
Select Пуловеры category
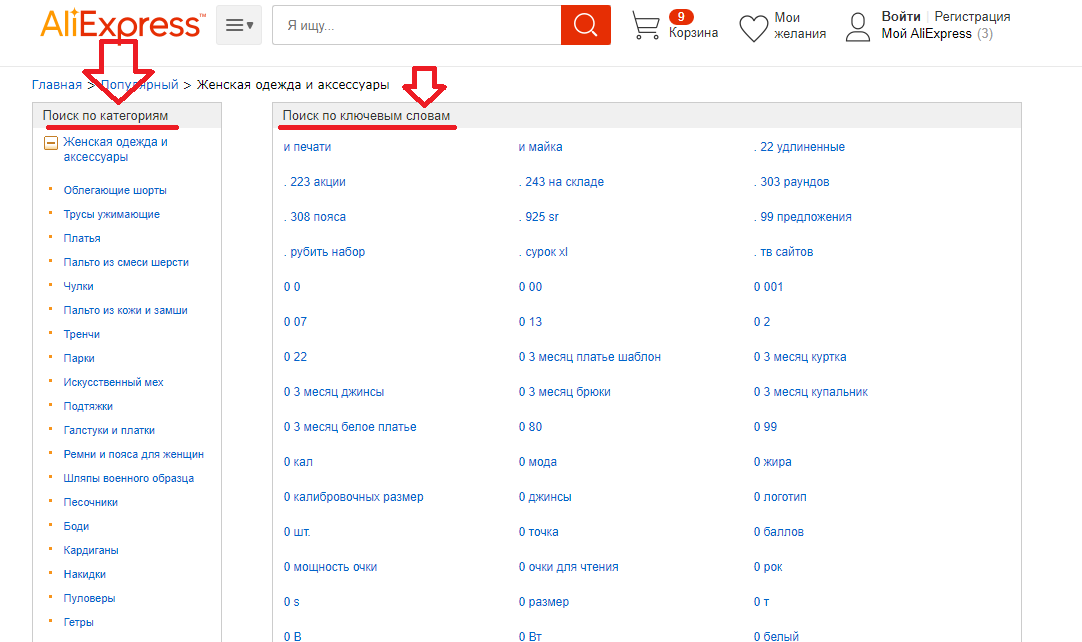pyautogui.click(x=89, y=599)
